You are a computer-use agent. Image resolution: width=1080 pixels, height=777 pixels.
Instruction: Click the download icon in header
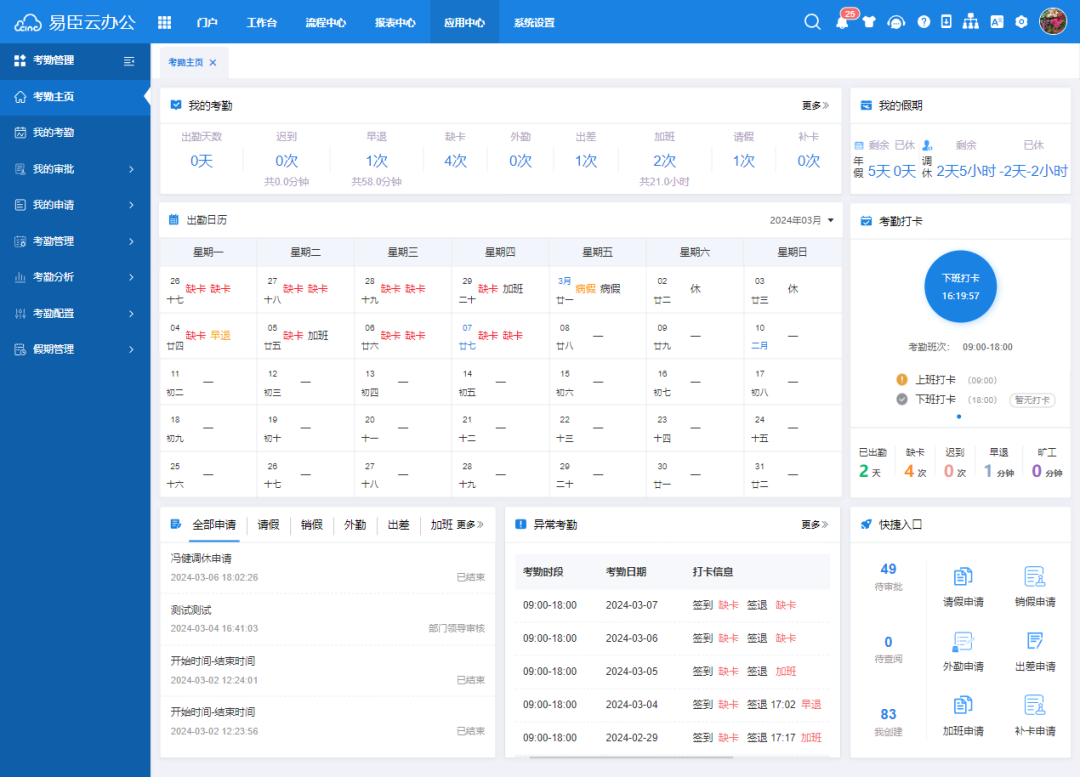[x=946, y=22]
